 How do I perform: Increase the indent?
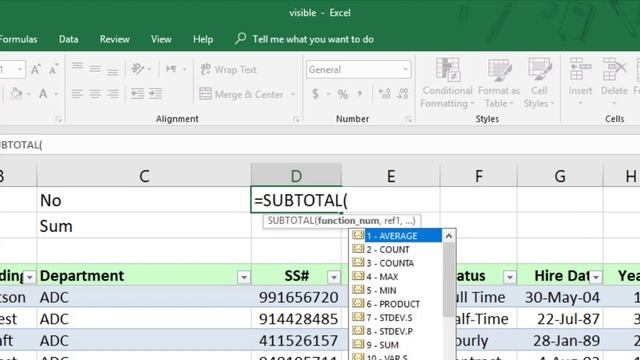155,94
